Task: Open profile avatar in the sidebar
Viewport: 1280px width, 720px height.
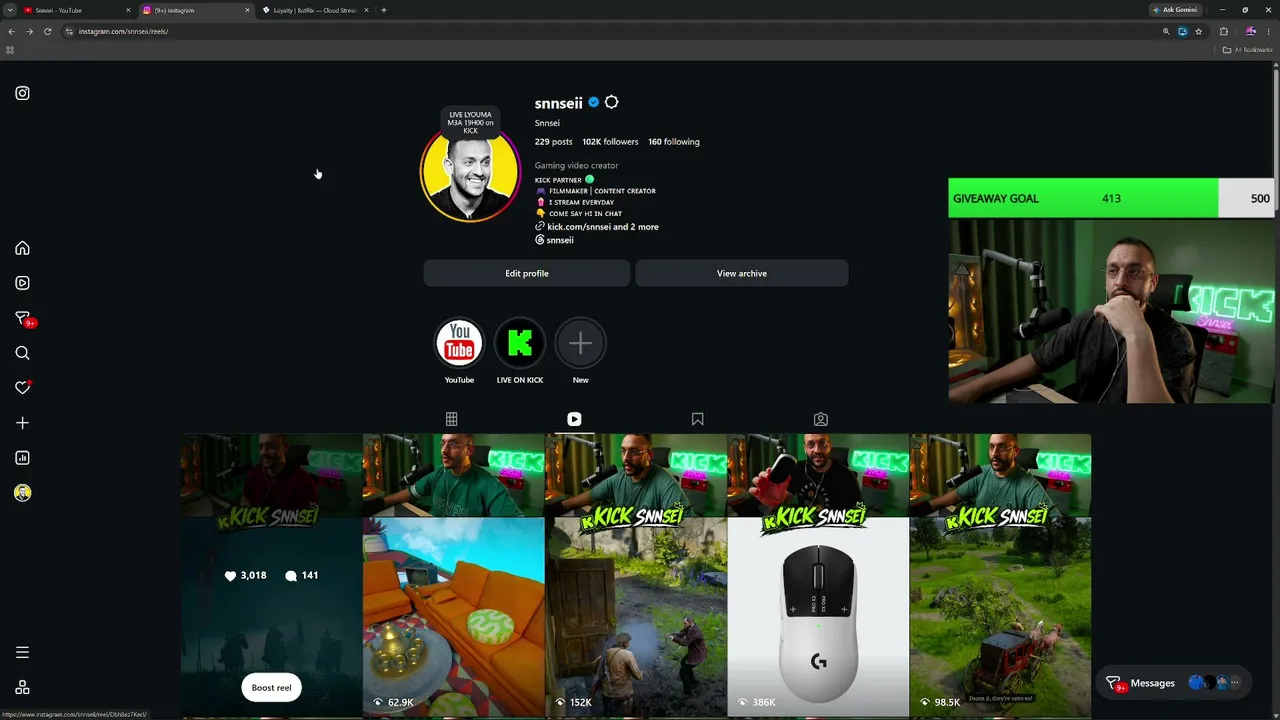Action: tap(22, 493)
